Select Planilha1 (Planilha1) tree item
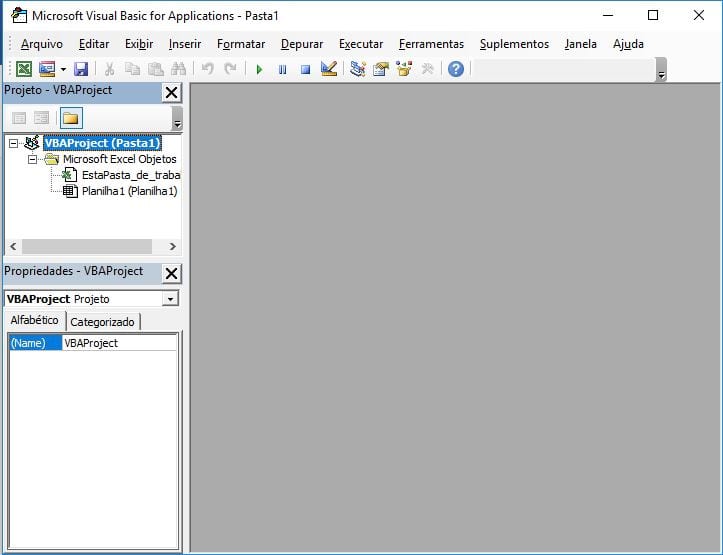723x555 pixels. point(130,191)
